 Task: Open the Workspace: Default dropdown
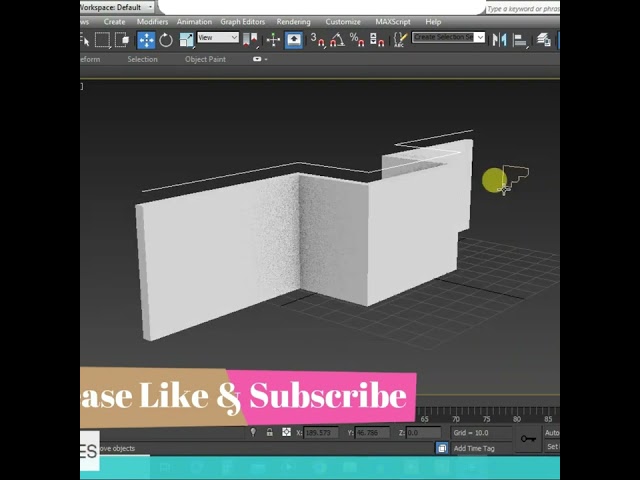(117, 7)
